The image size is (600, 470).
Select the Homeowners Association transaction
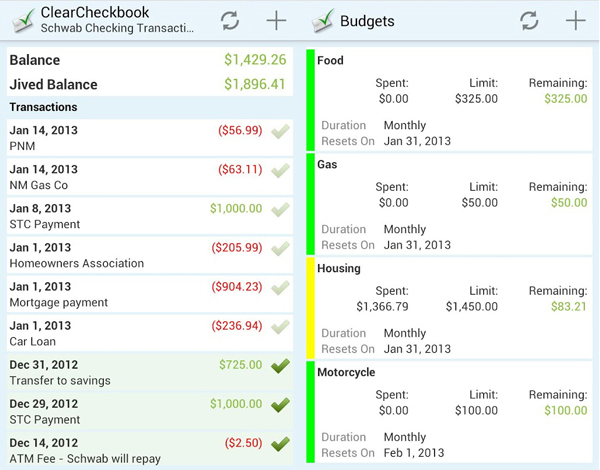(150, 255)
